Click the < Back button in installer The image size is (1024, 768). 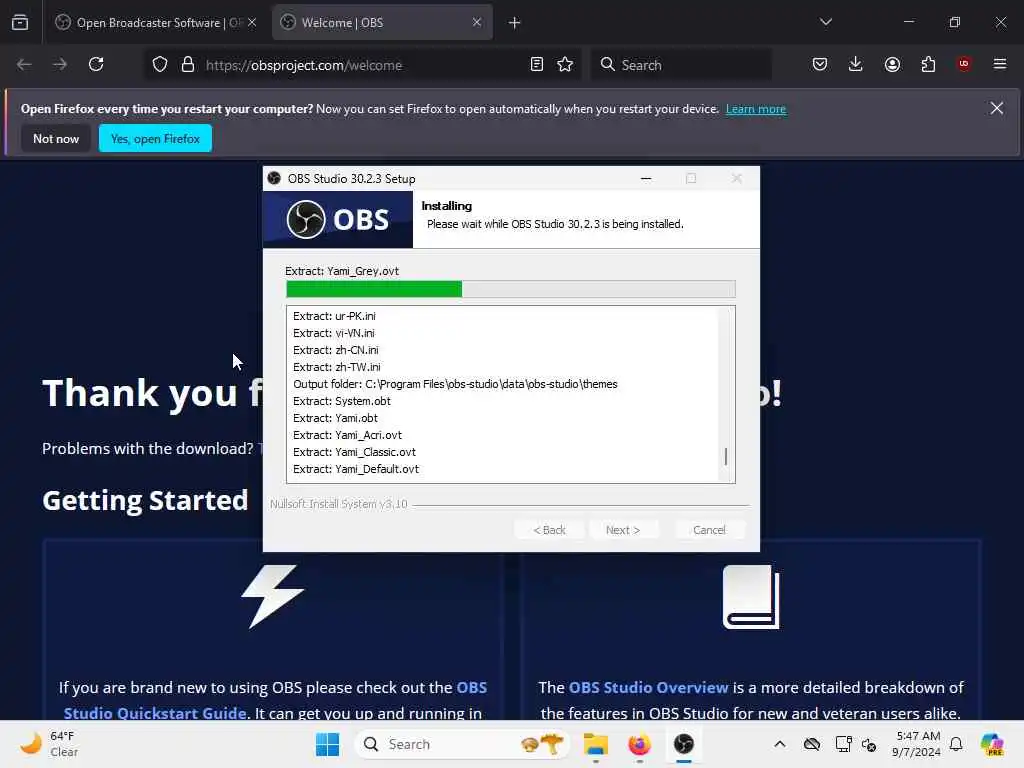(549, 530)
